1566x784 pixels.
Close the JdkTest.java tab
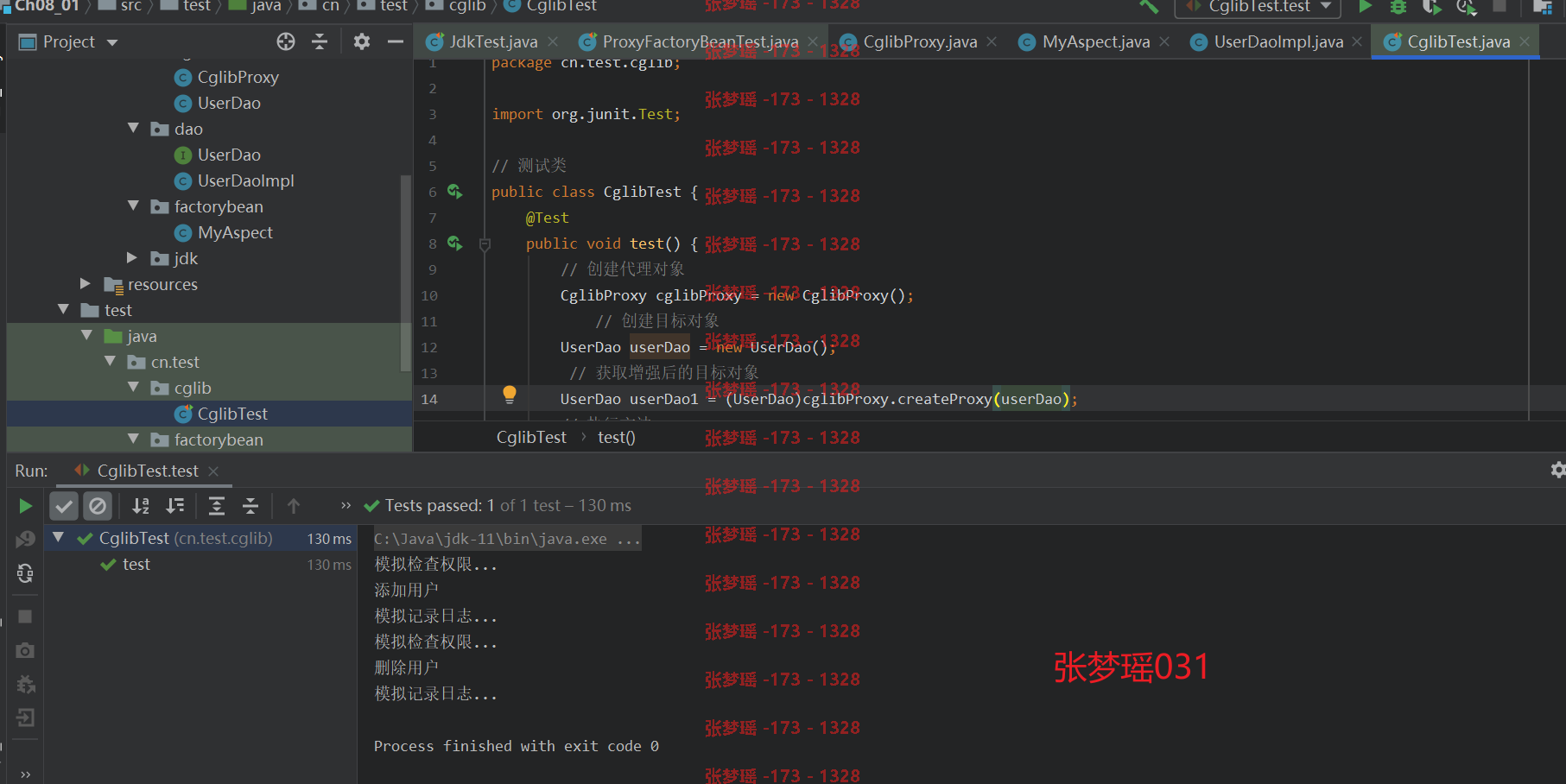click(553, 41)
